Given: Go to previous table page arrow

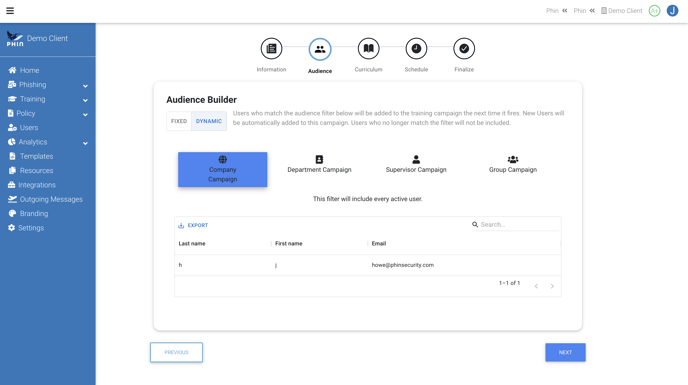Looking at the screenshot, I should (536, 286).
